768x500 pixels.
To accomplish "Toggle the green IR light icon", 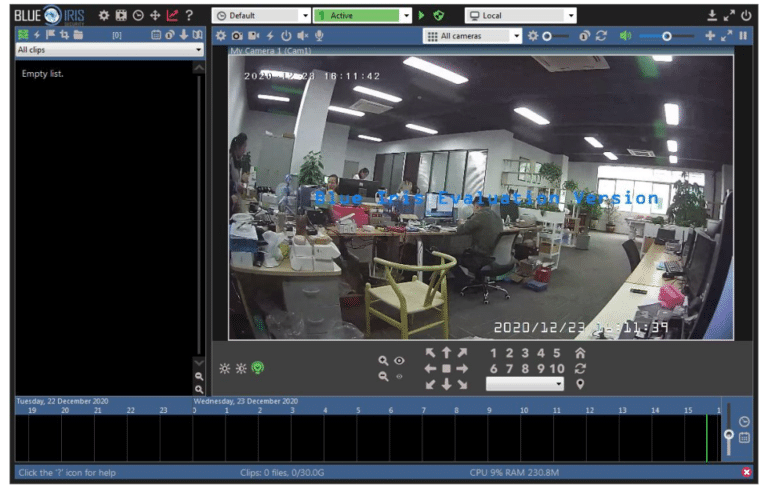I will point(257,368).
